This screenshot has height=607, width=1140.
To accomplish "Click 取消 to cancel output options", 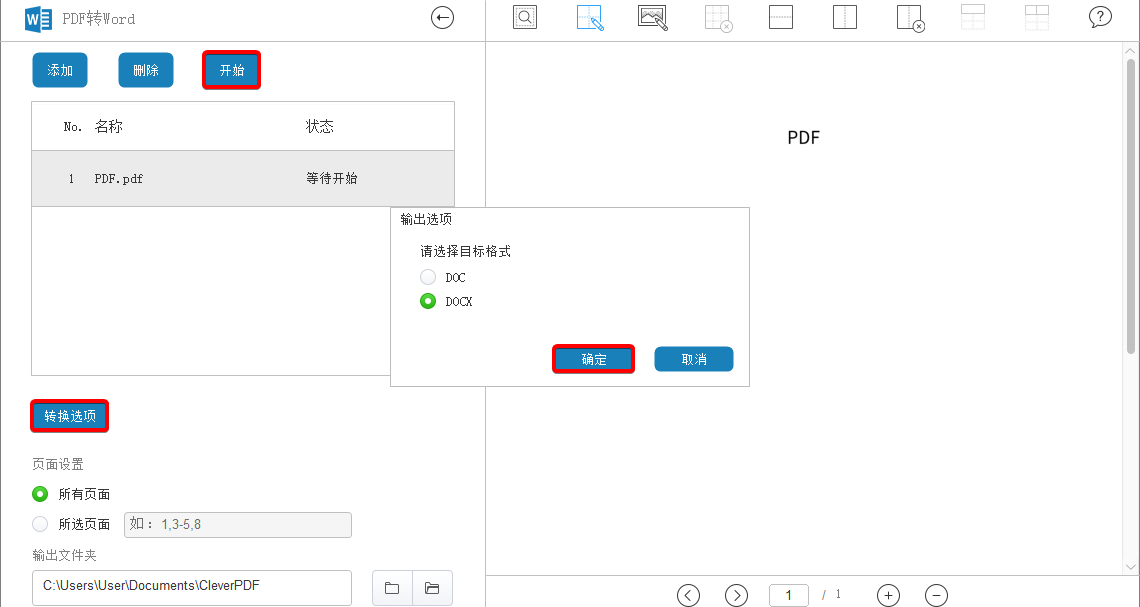I will point(693,358).
